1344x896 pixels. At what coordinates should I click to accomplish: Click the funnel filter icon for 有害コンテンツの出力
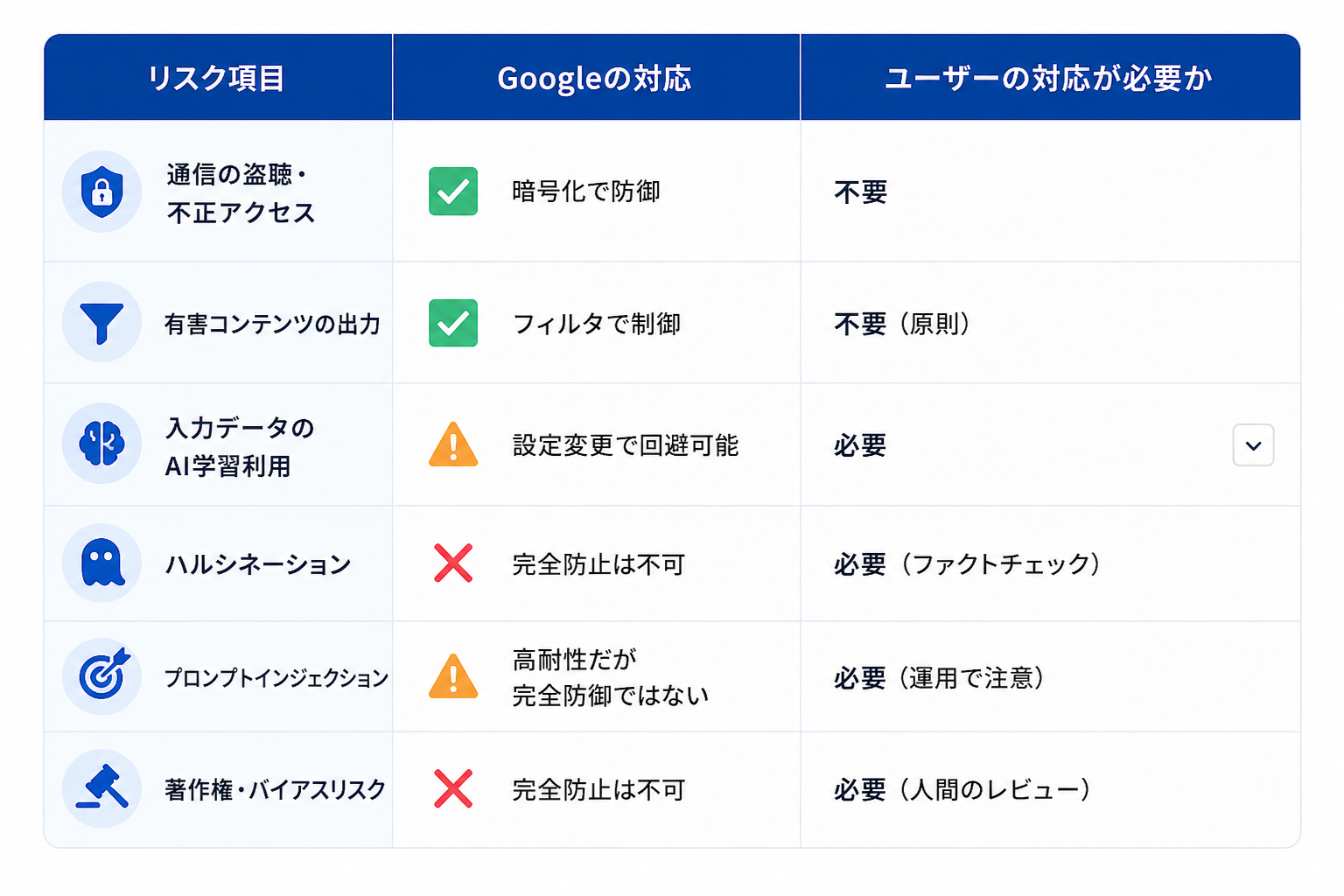[x=101, y=323]
